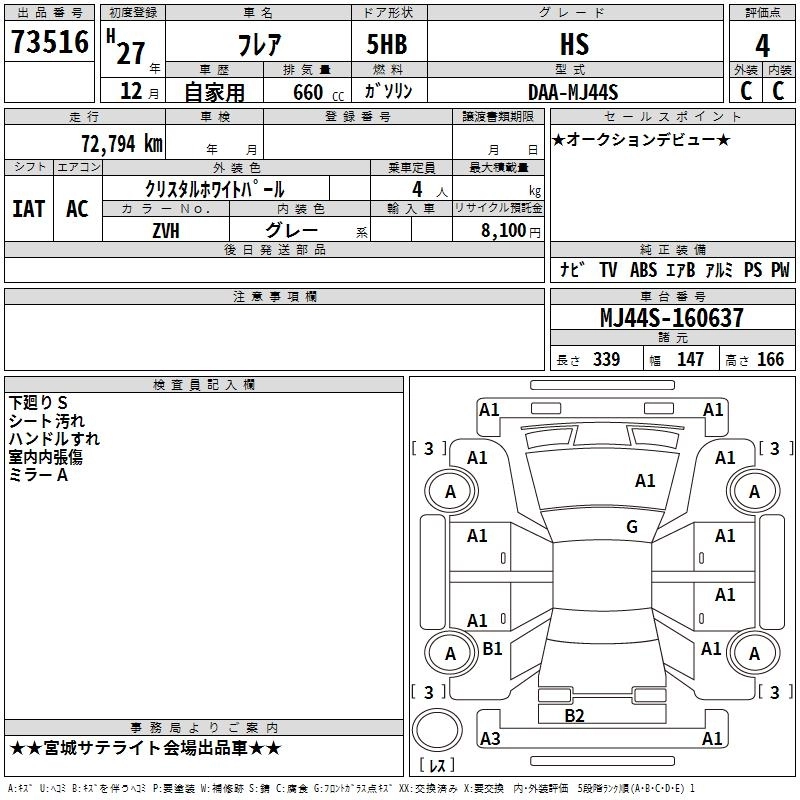
Task: Click the door type 5HB
Action: [387, 44]
